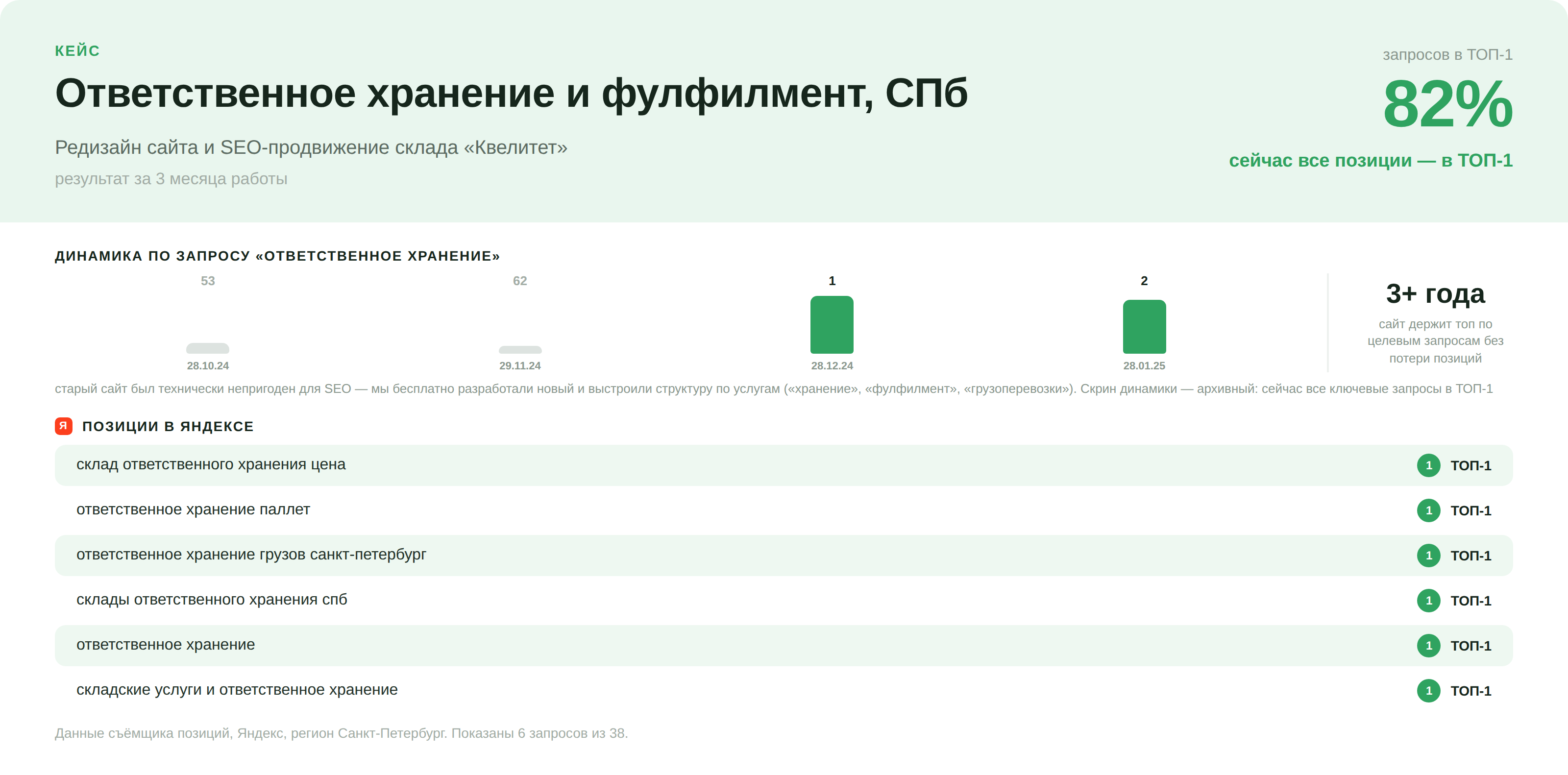This screenshot has width=1568, height=775.
Task: Click the green badge in row 'склад ответственного хранения цена'
Action: click(x=1428, y=465)
